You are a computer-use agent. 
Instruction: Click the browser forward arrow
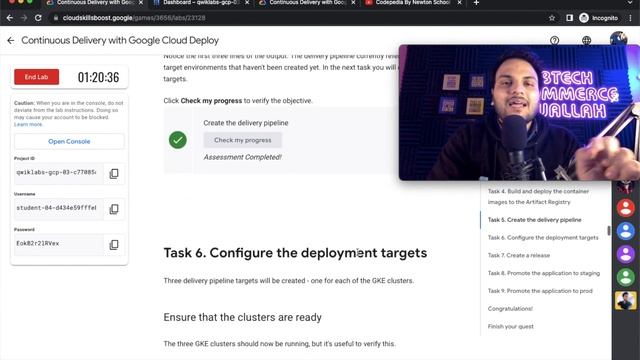pyautogui.click(x=24, y=18)
